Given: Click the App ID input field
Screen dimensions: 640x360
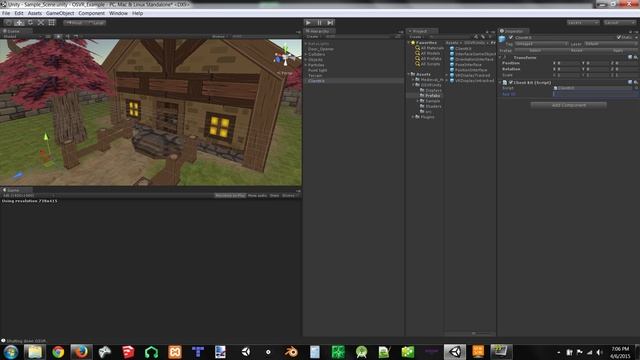Looking at the screenshot, I should click(595, 94).
